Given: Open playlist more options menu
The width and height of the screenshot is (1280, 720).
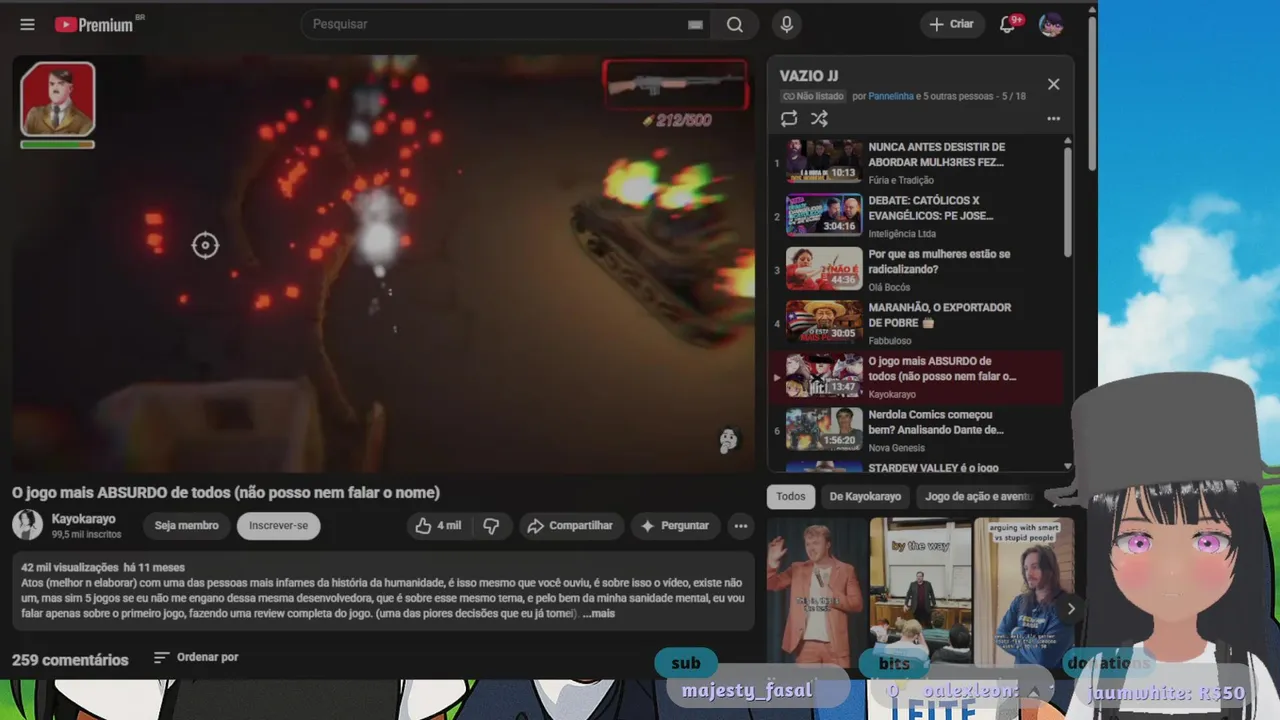Looking at the screenshot, I should point(1053,119).
